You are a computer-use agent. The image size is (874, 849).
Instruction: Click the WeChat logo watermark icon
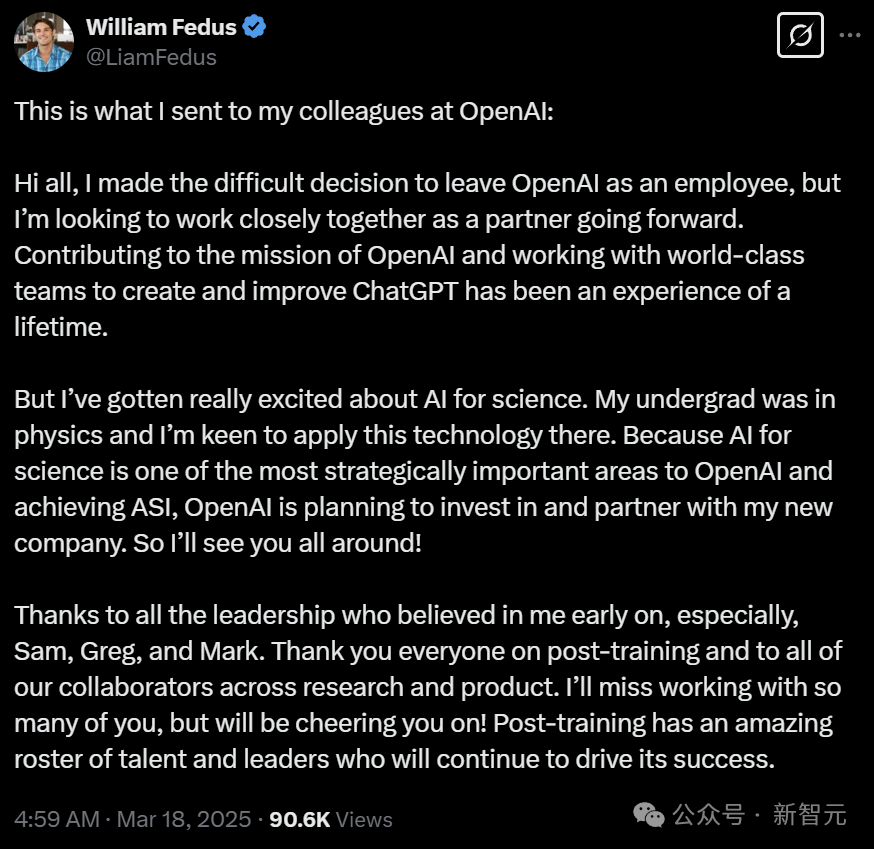coord(648,816)
